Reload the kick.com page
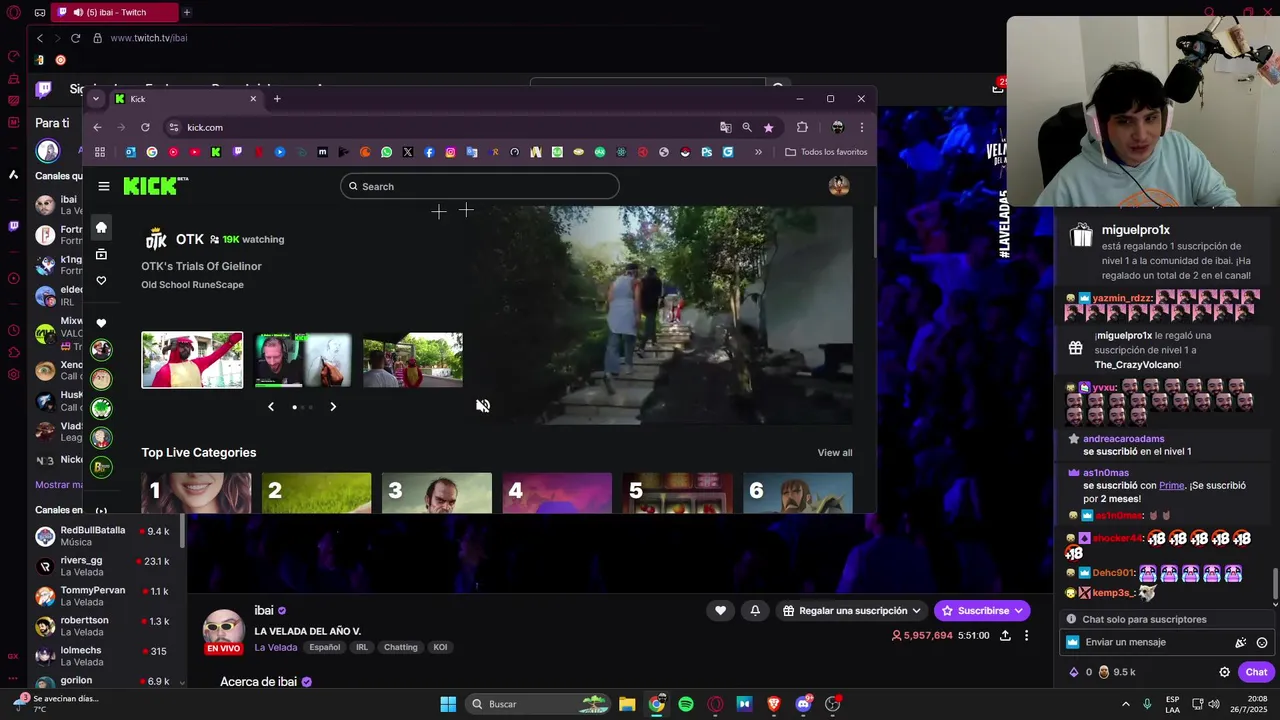 (145, 127)
